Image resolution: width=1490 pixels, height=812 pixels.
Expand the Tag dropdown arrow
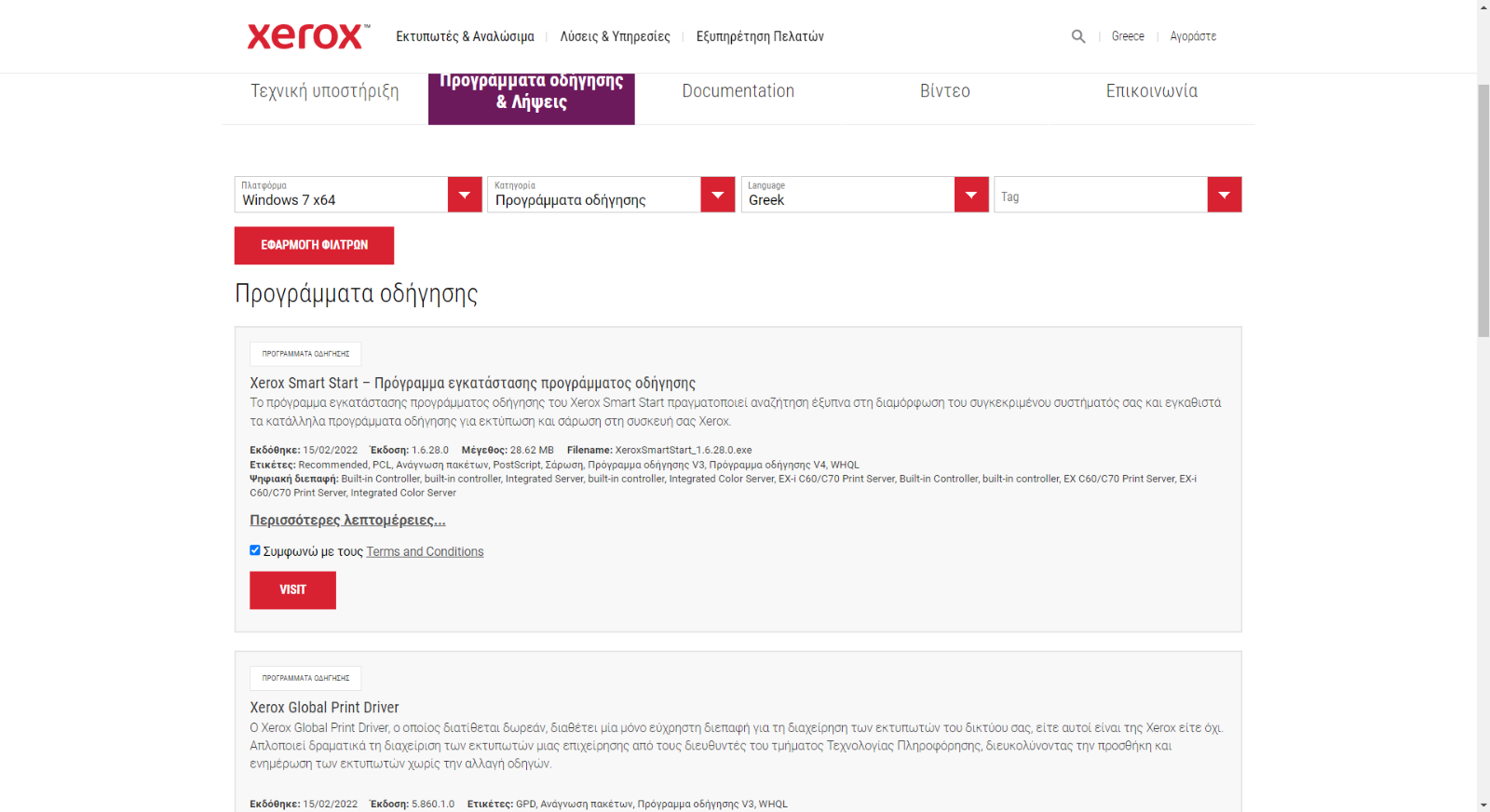pyautogui.click(x=1225, y=195)
